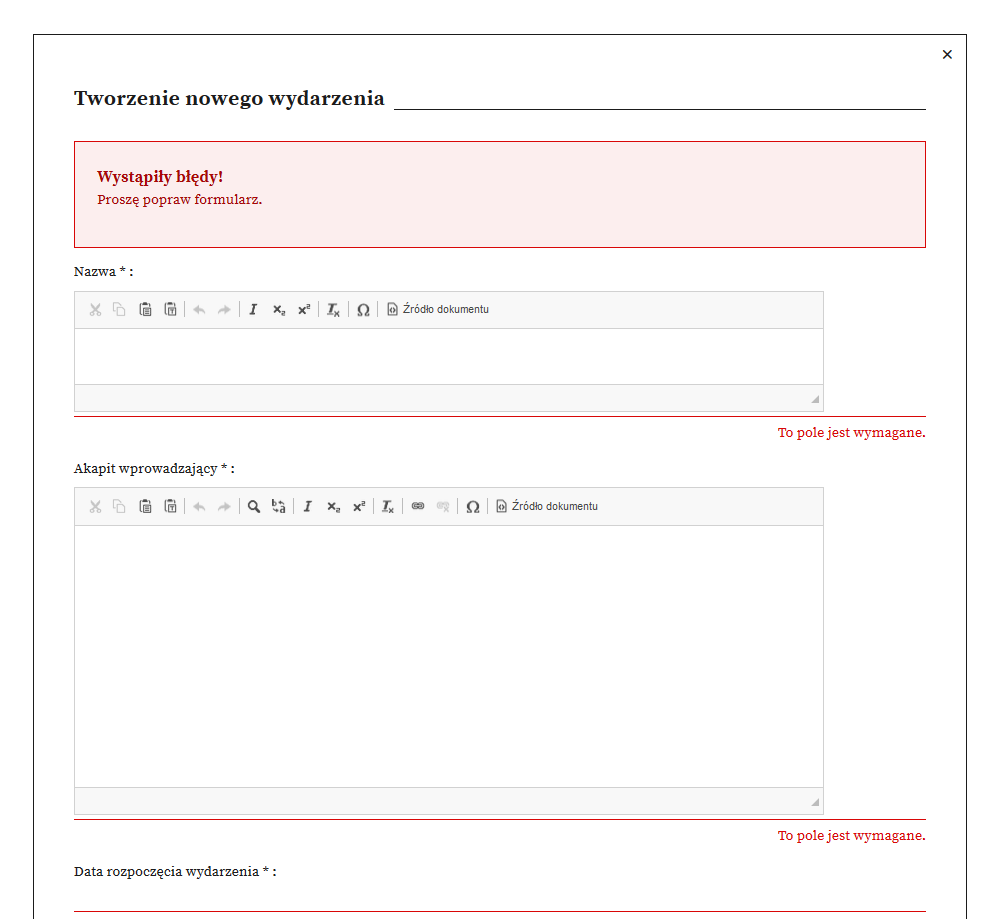This screenshot has height=919, width=1007.
Task: Apply superscript in Akapit wprowadzający editor
Action: (358, 507)
